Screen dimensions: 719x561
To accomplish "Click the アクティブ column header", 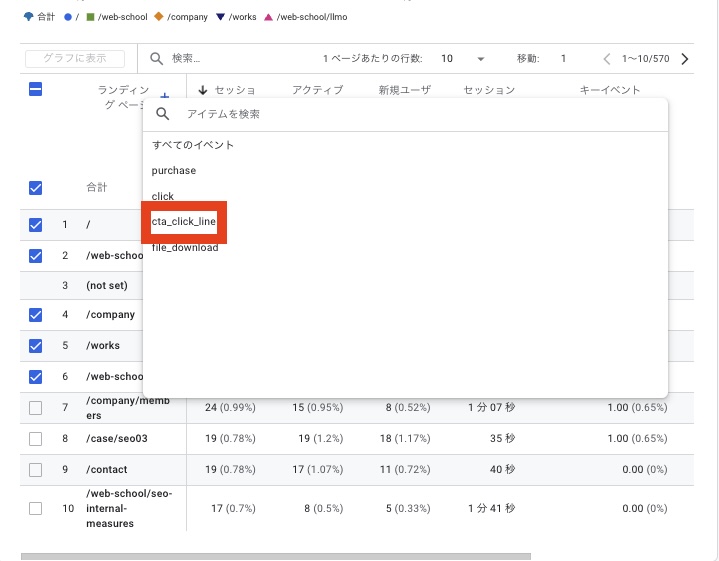I will coord(318,90).
